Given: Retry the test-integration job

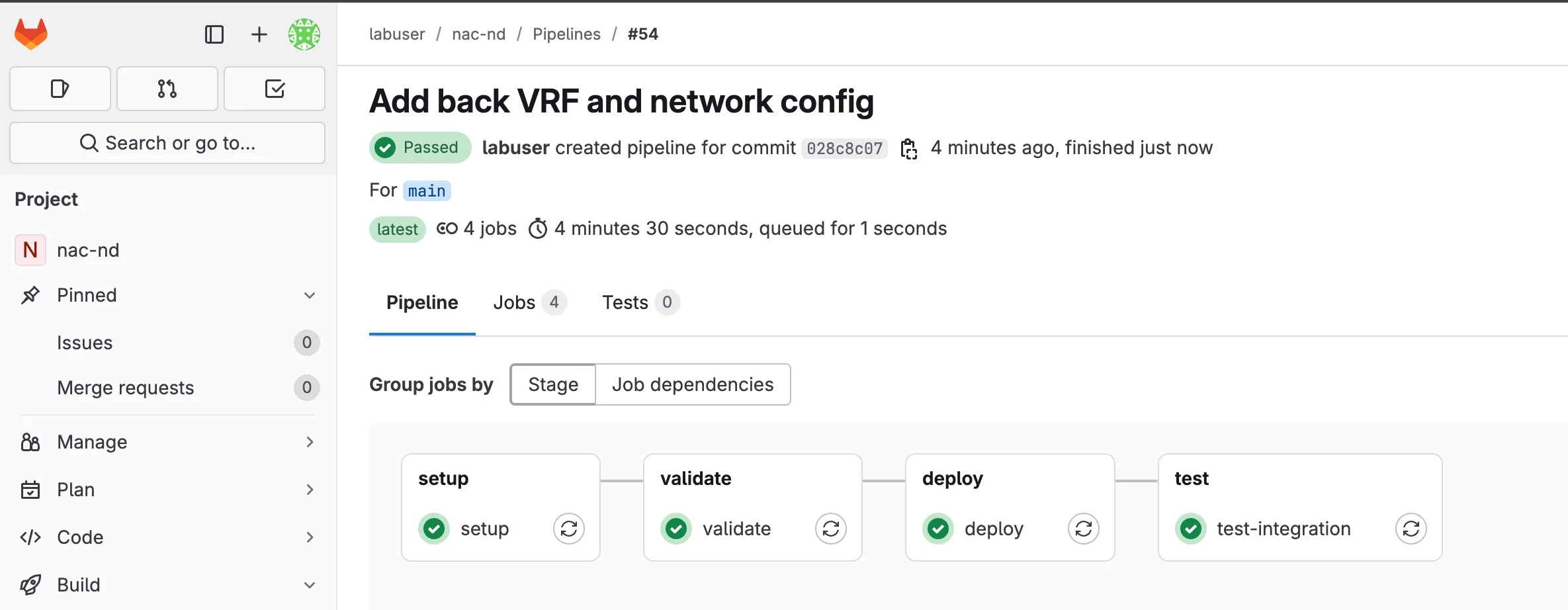Looking at the screenshot, I should pos(1411,529).
